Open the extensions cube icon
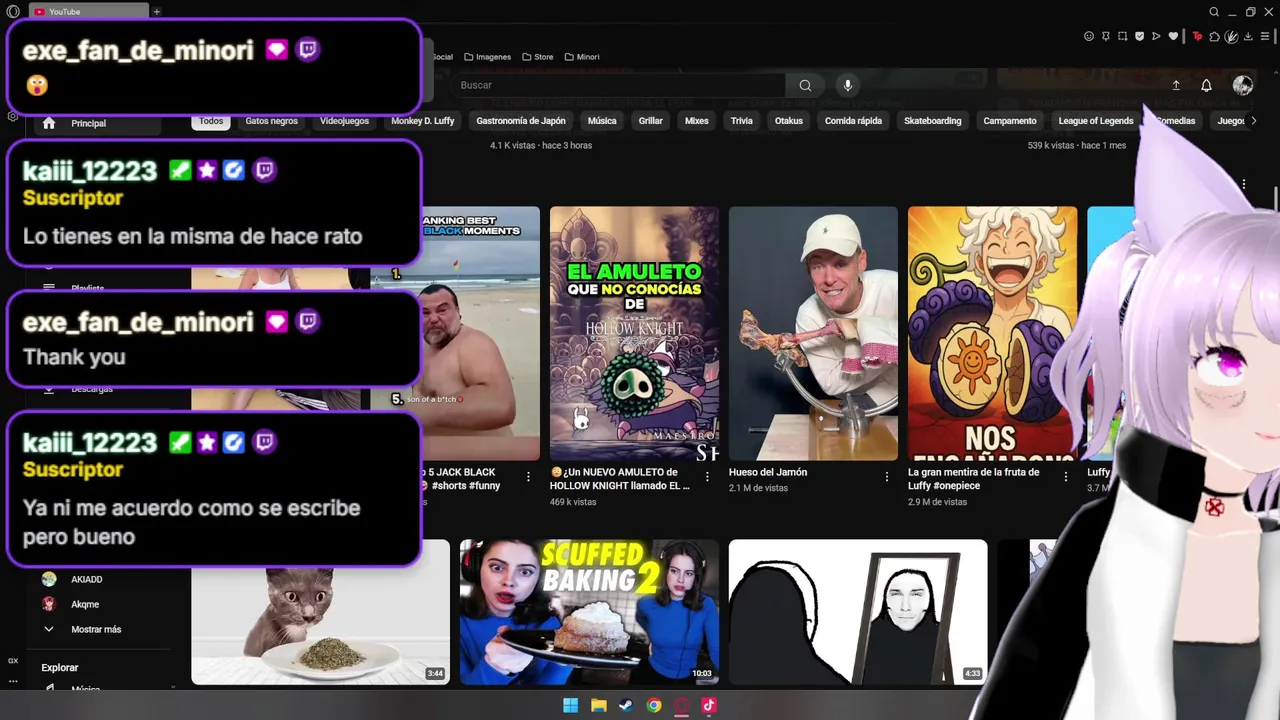Screen dimensions: 1280x720 tap(1214, 36)
